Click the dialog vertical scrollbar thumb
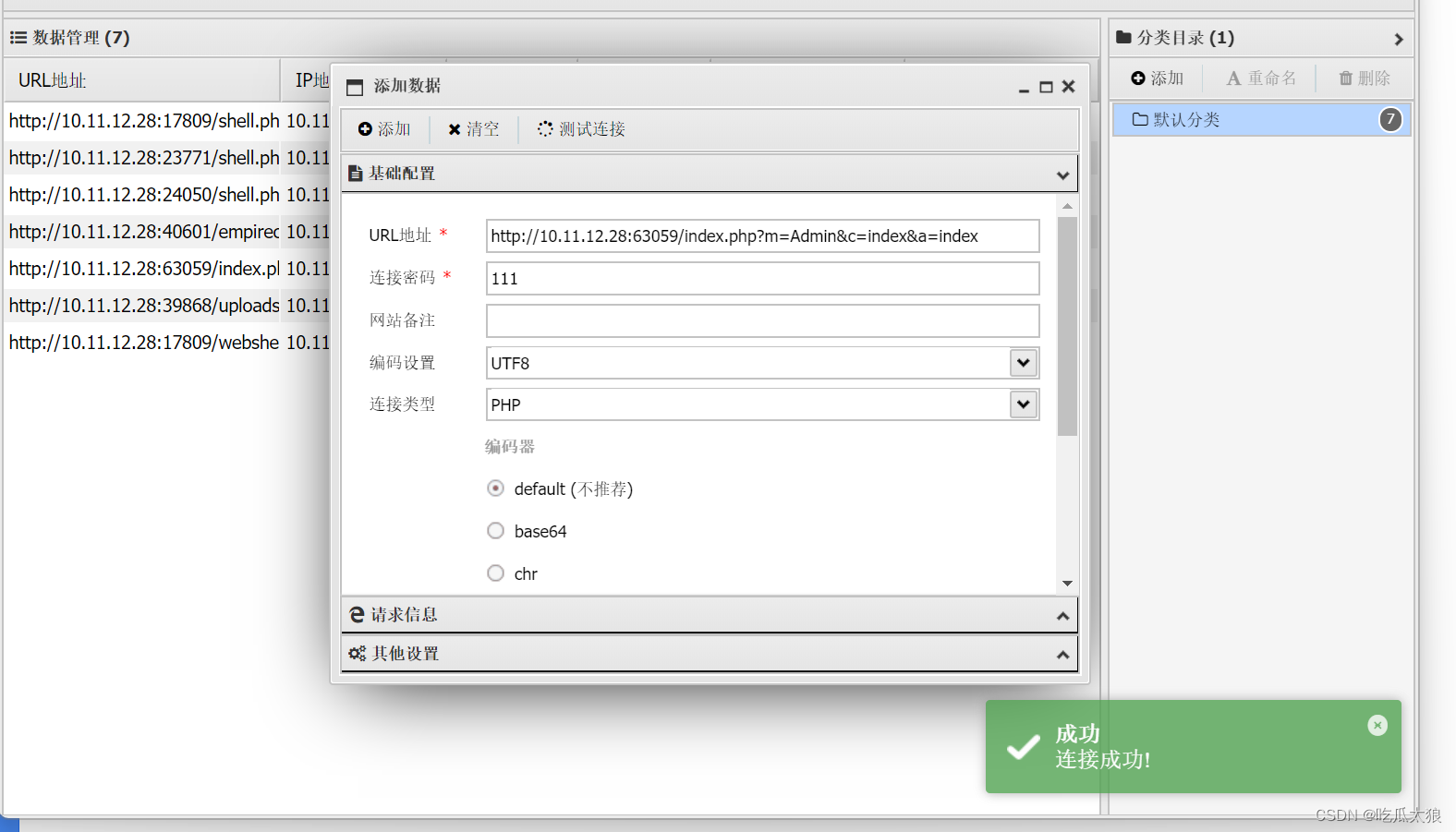Viewport: 1456px width, 832px height. 1067,326
